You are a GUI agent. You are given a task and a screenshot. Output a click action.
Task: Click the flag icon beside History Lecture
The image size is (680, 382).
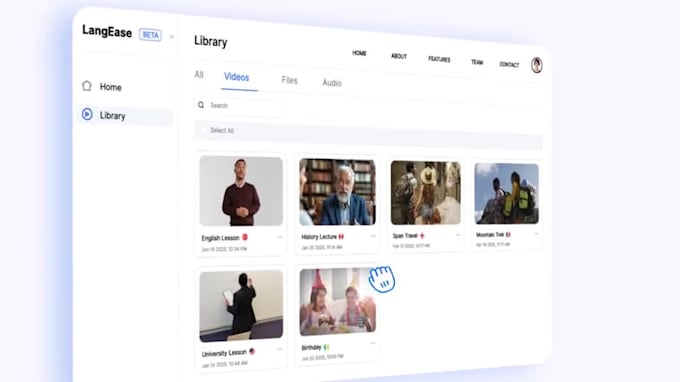click(x=341, y=236)
